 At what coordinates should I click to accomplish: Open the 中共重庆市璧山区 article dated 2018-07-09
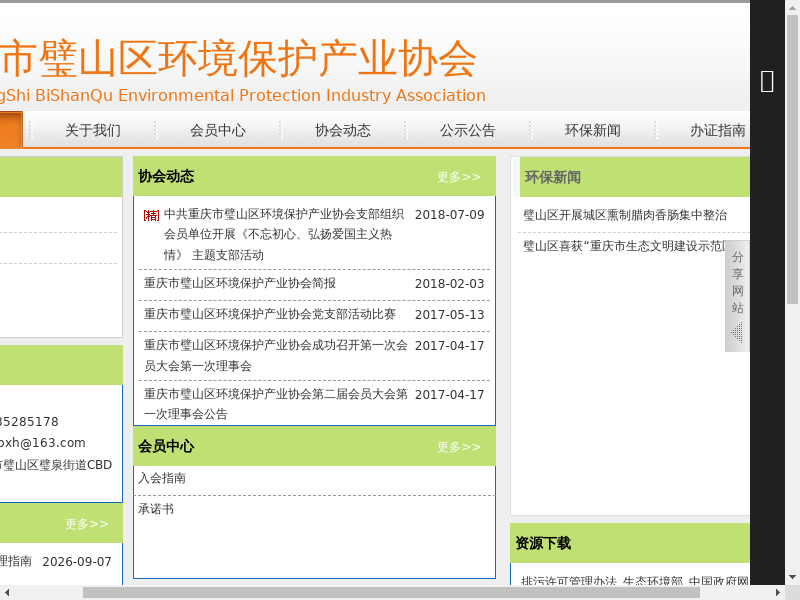click(284, 234)
